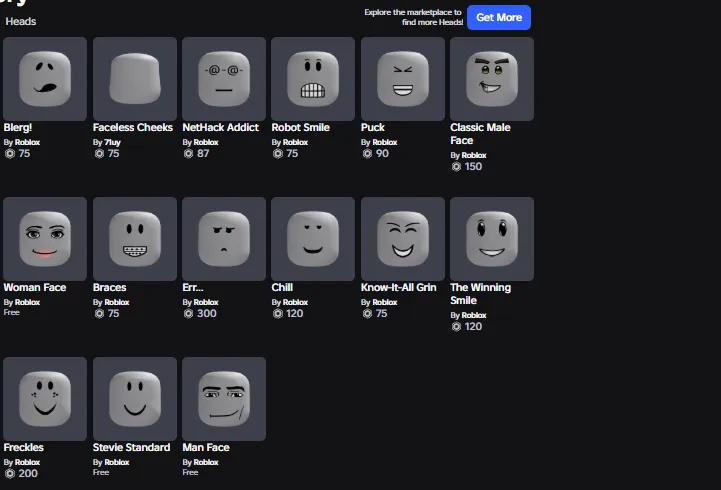Open the Freckles item name link
This screenshot has width=721, height=490.
(23, 447)
